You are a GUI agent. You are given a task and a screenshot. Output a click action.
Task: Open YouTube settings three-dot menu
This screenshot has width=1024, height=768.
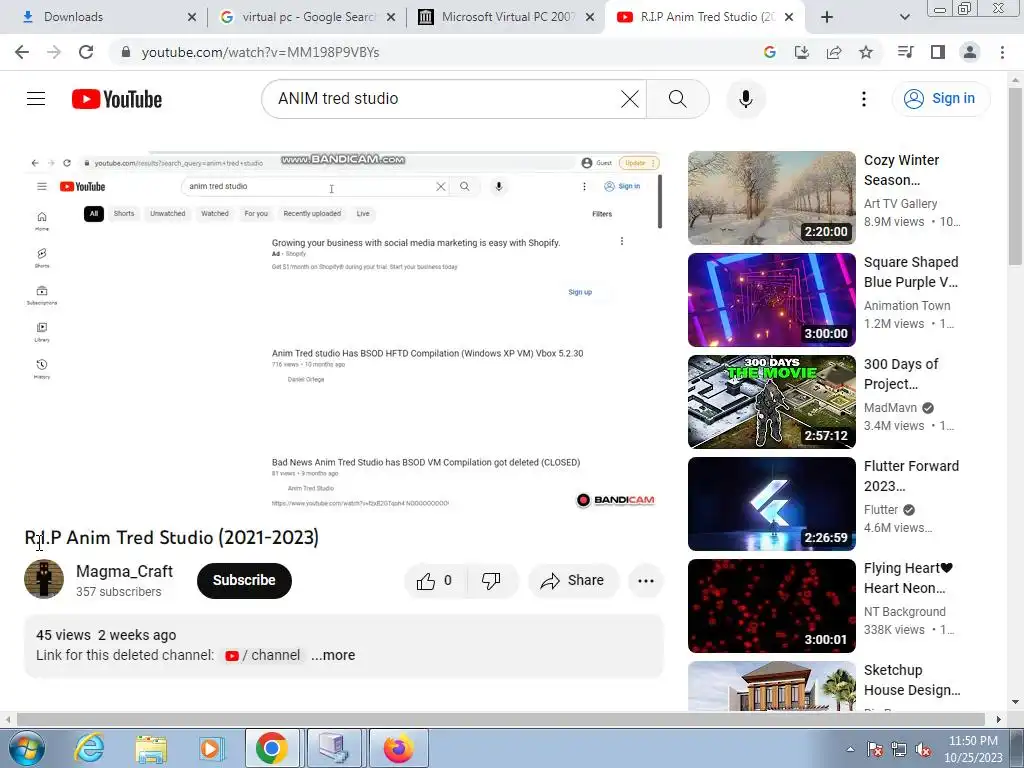(x=863, y=99)
